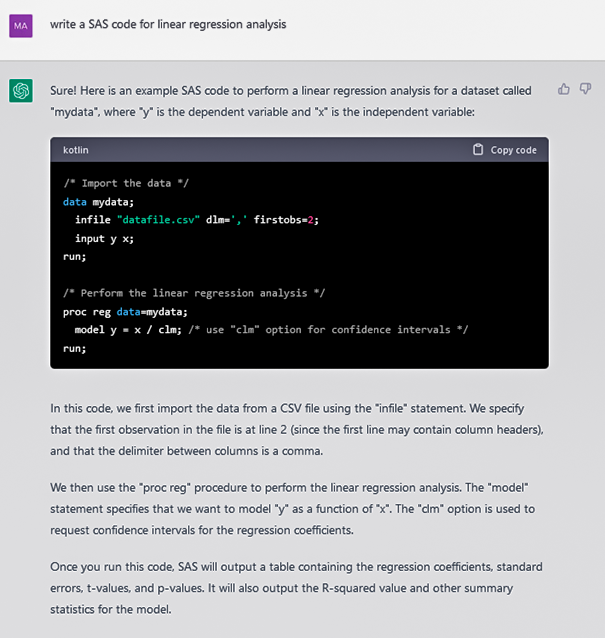The height and width of the screenshot is (638, 605).
Task: Mark the response with thumbs down
Action: coord(585,89)
